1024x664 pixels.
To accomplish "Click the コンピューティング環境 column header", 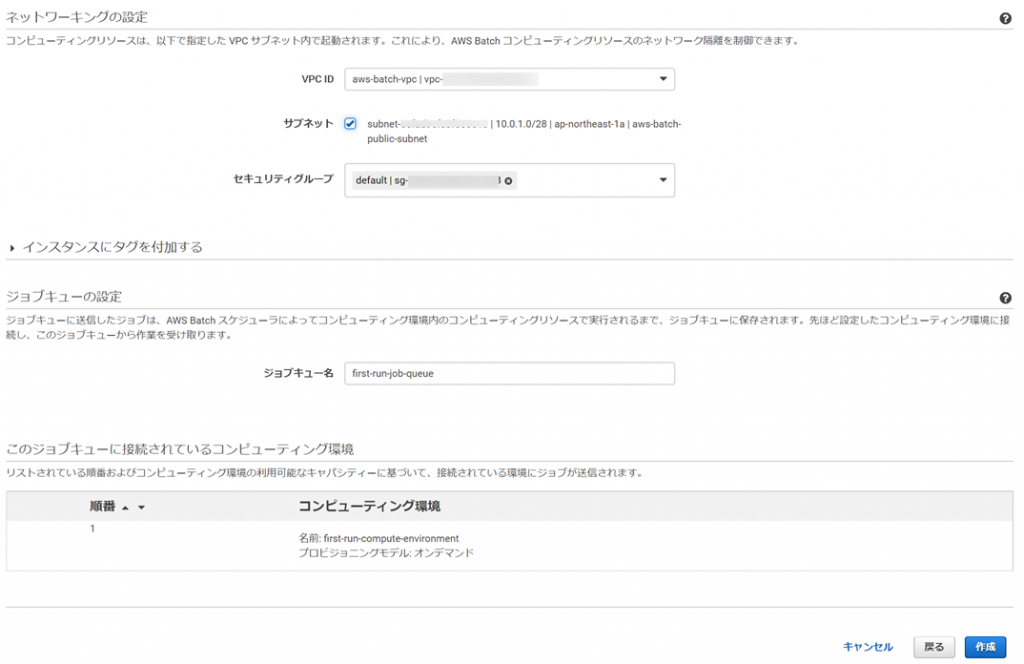I will point(369,506).
